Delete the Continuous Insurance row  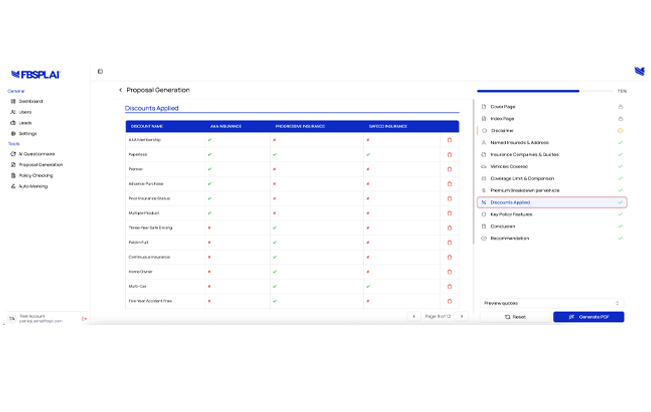pyautogui.click(x=449, y=258)
